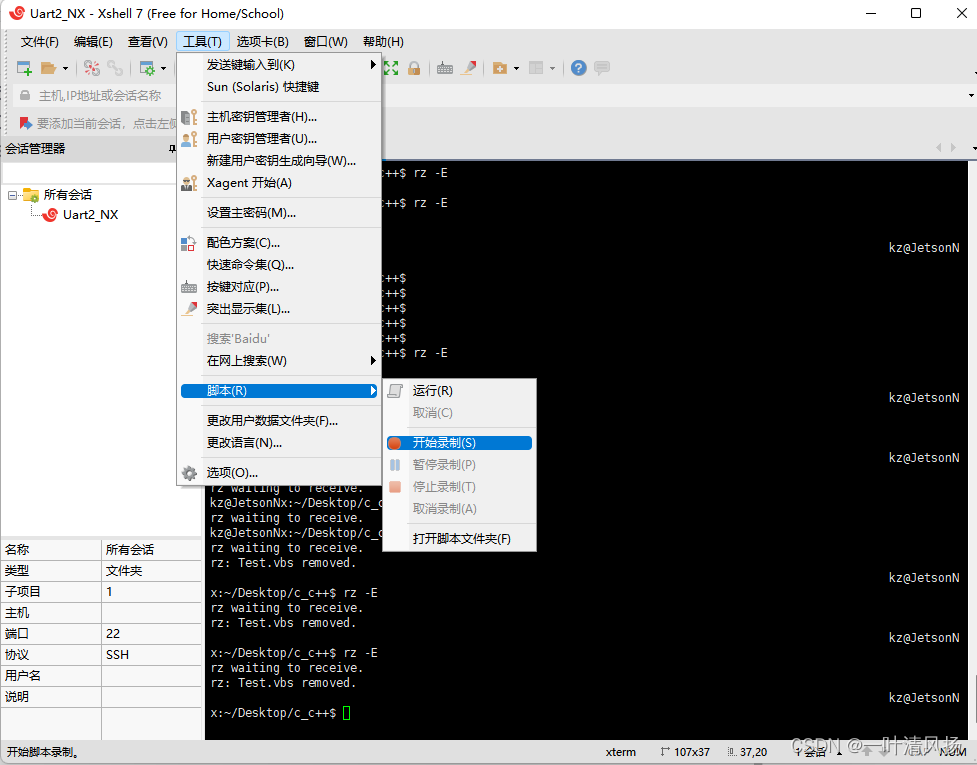Viewport: 977px width, 765px height.
Task: Open the 发送键输入到(K) submenu
Action: pos(279,65)
